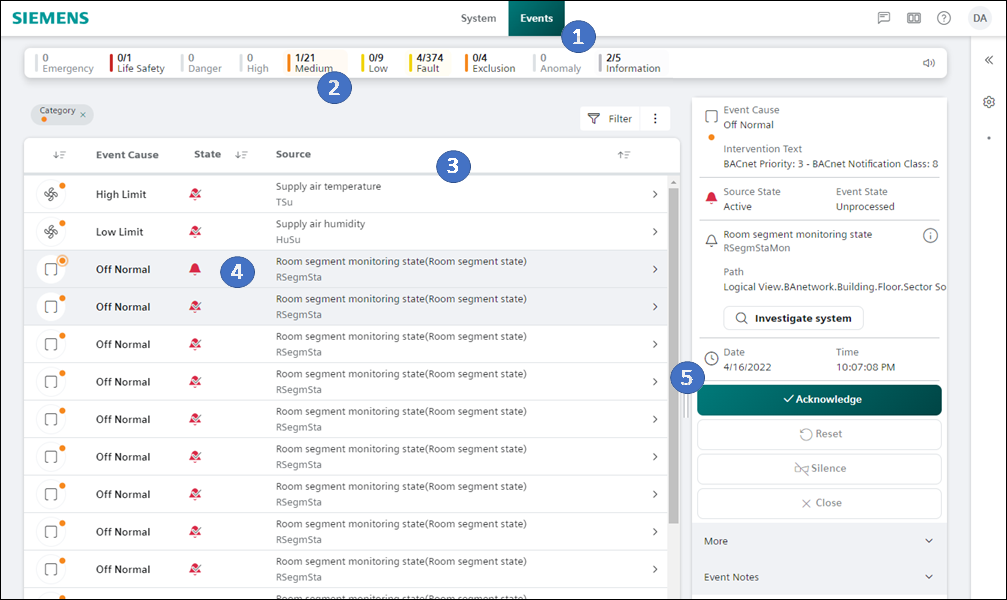Select the Events tab
Screen dimensions: 1007x600
536,18
